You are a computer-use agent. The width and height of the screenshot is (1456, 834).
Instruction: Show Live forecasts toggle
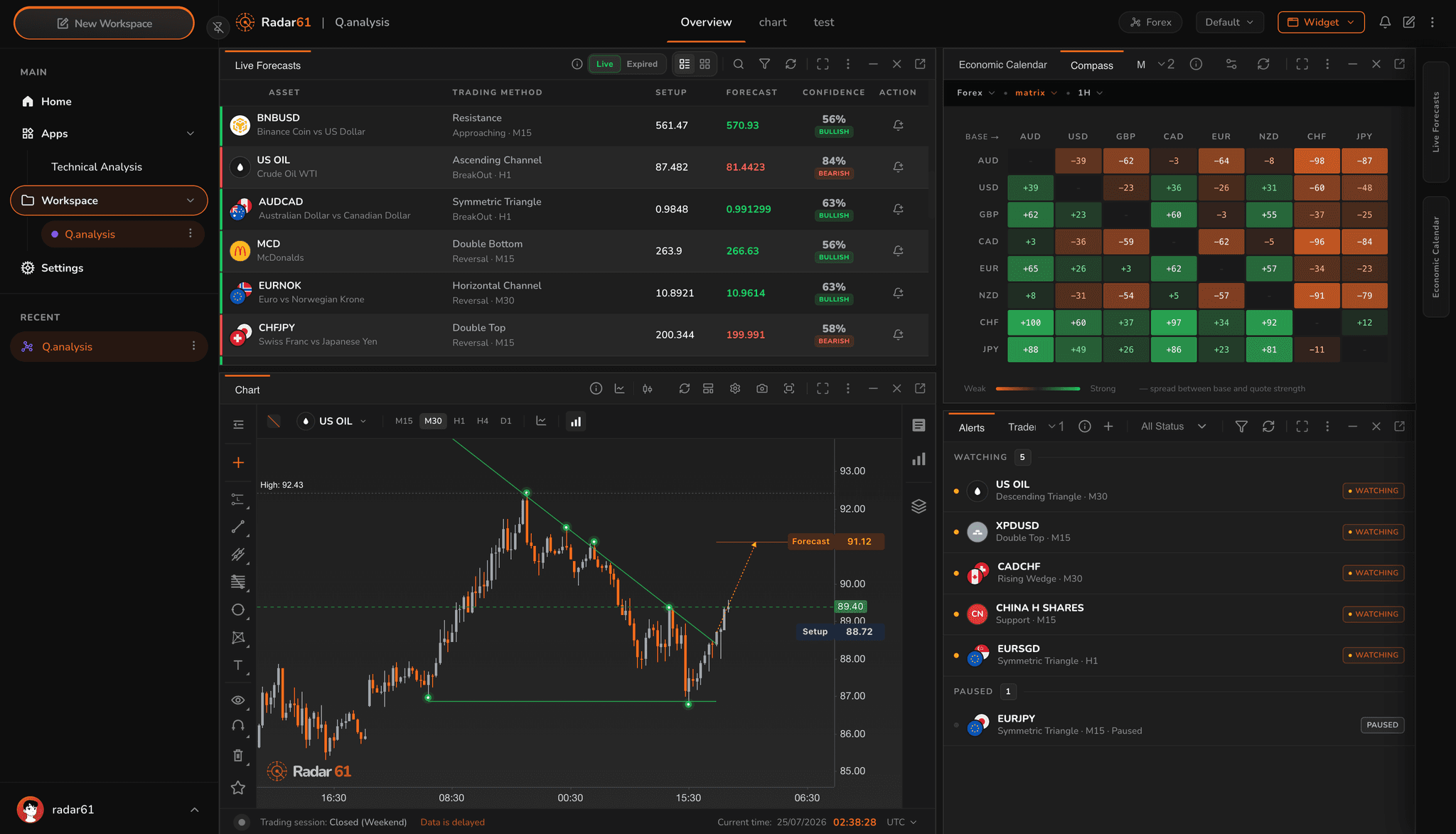(x=604, y=64)
